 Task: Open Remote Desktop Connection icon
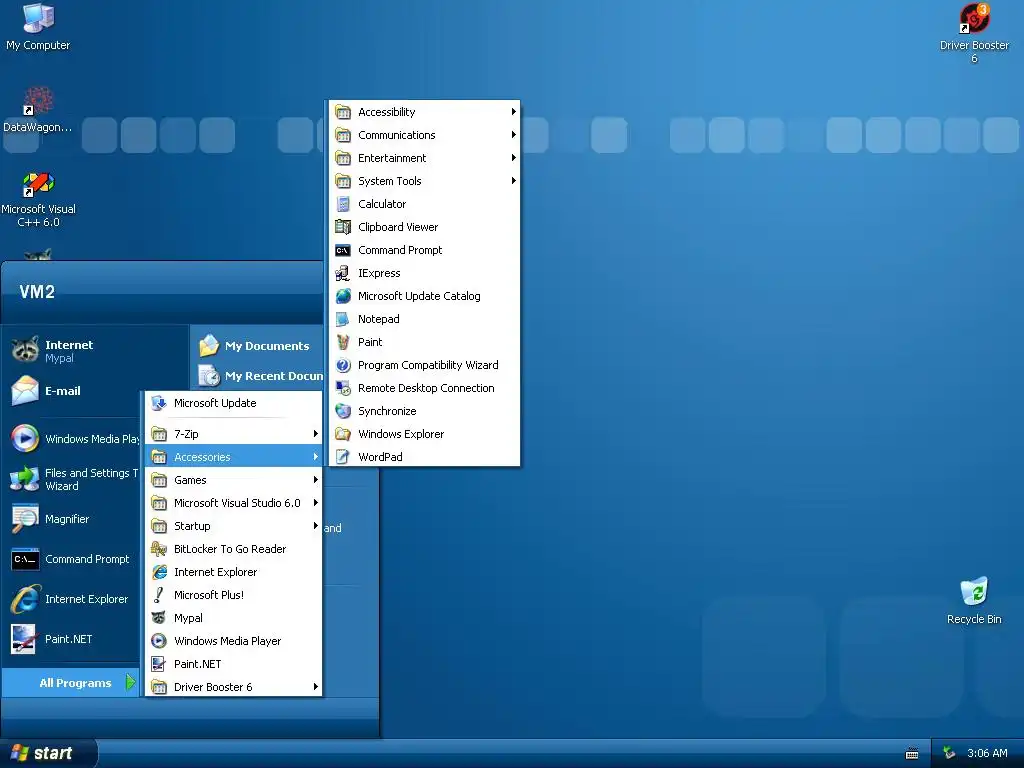pos(343,388)
